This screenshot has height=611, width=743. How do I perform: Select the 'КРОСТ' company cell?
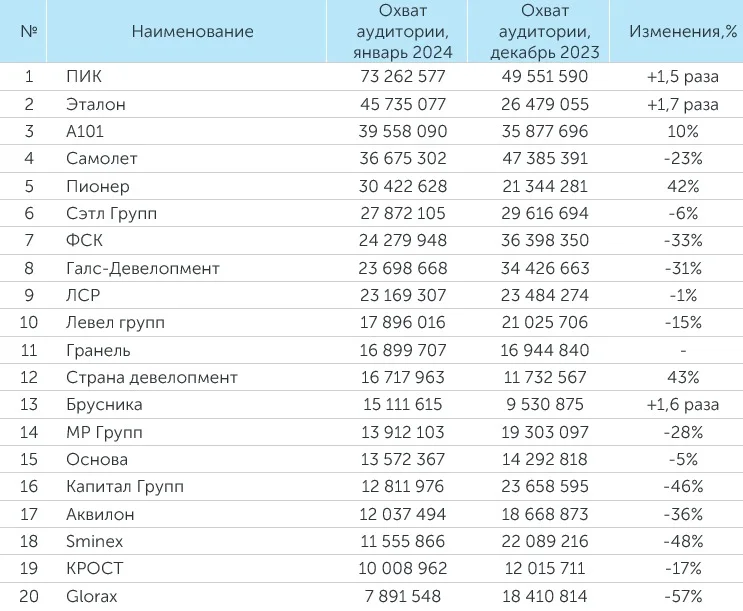94,570
